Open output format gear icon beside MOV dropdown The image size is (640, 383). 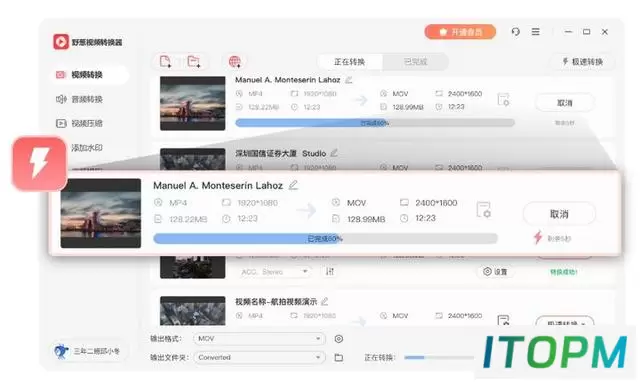pyautogui.click(x=338, y=338)
